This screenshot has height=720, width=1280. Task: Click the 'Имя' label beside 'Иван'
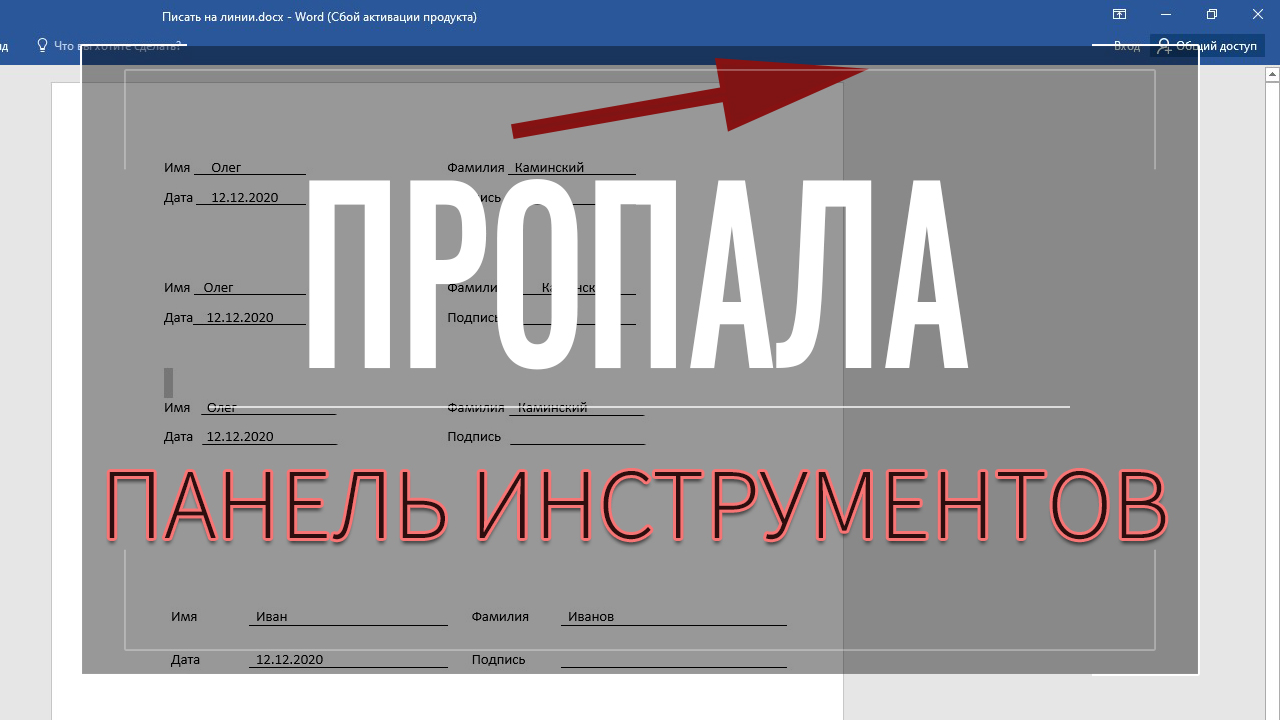(x=184, y=616)
